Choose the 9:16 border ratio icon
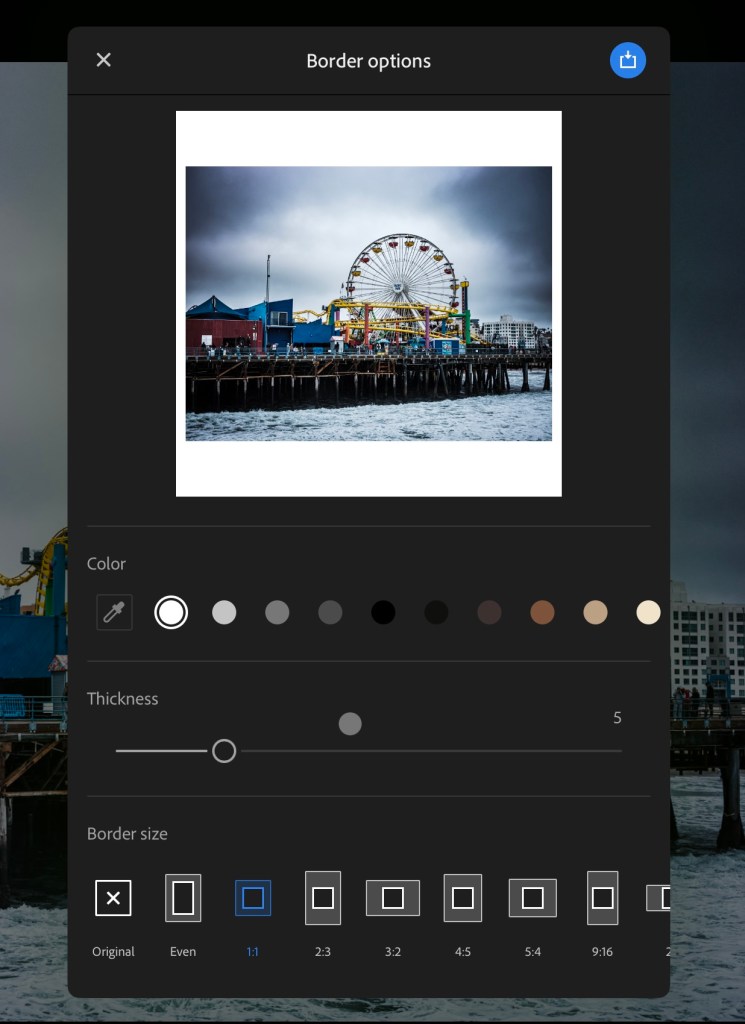The image size is (745, 1024). [602, 898]
